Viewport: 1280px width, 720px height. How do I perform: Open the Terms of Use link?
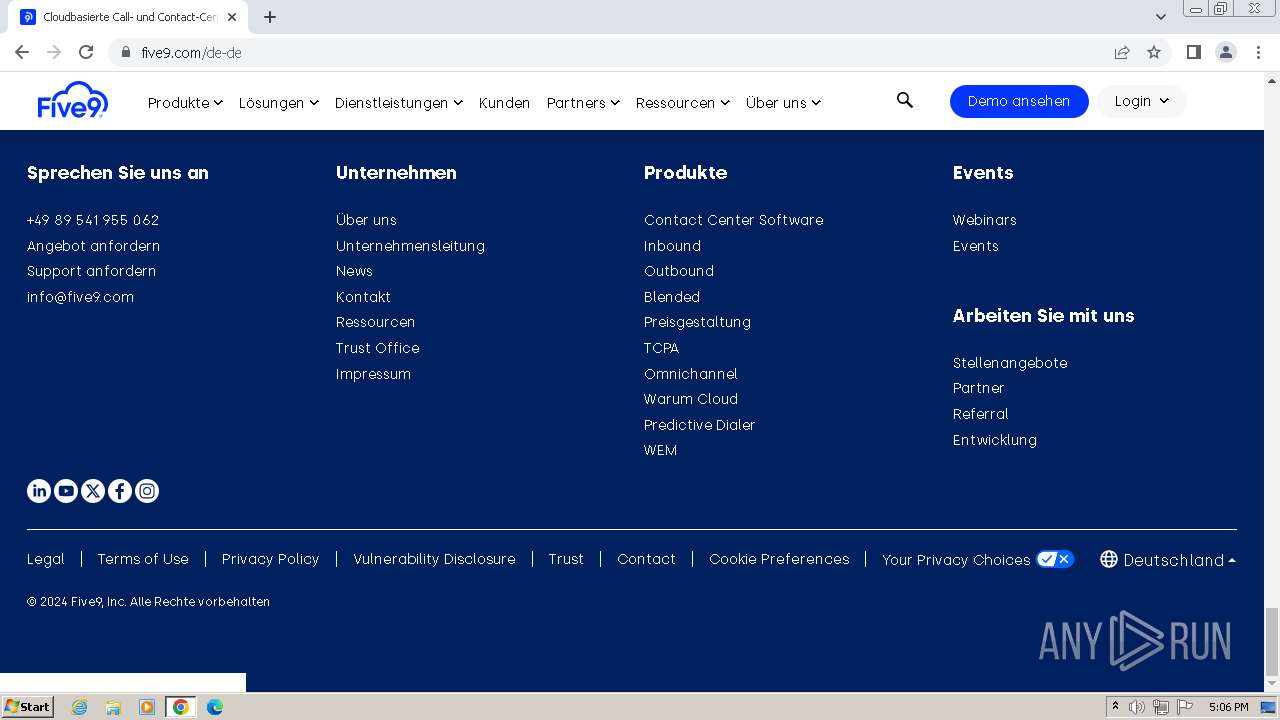143,559
